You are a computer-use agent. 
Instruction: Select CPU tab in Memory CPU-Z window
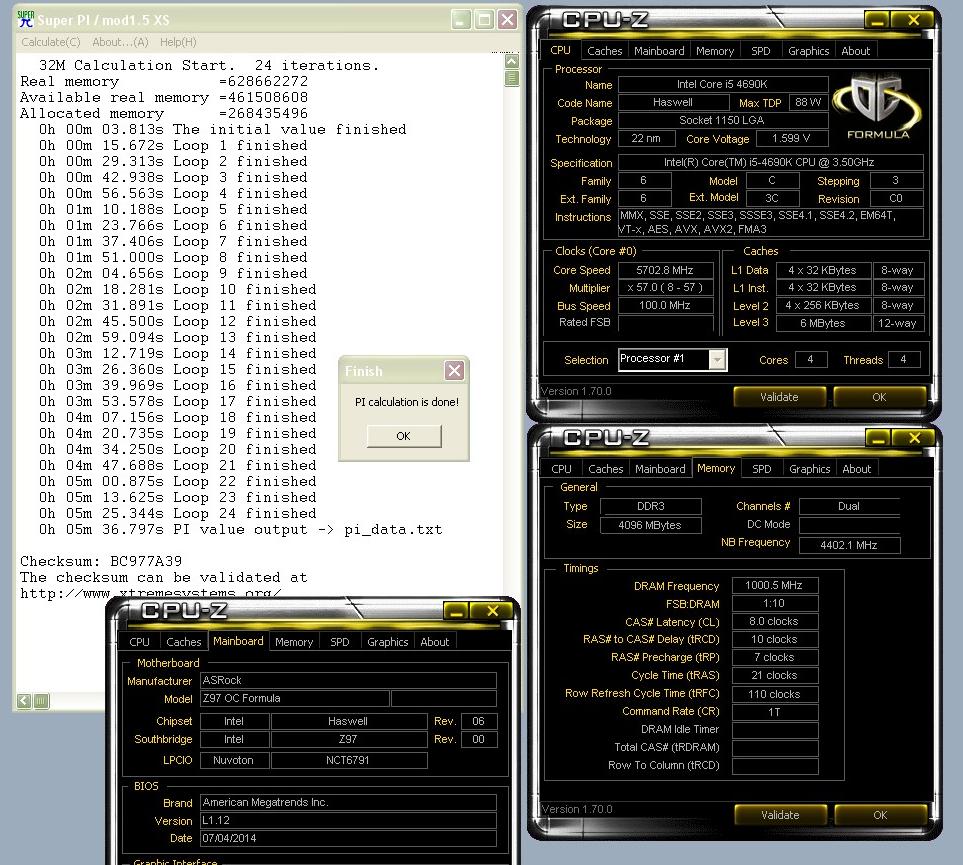point(561,469)
